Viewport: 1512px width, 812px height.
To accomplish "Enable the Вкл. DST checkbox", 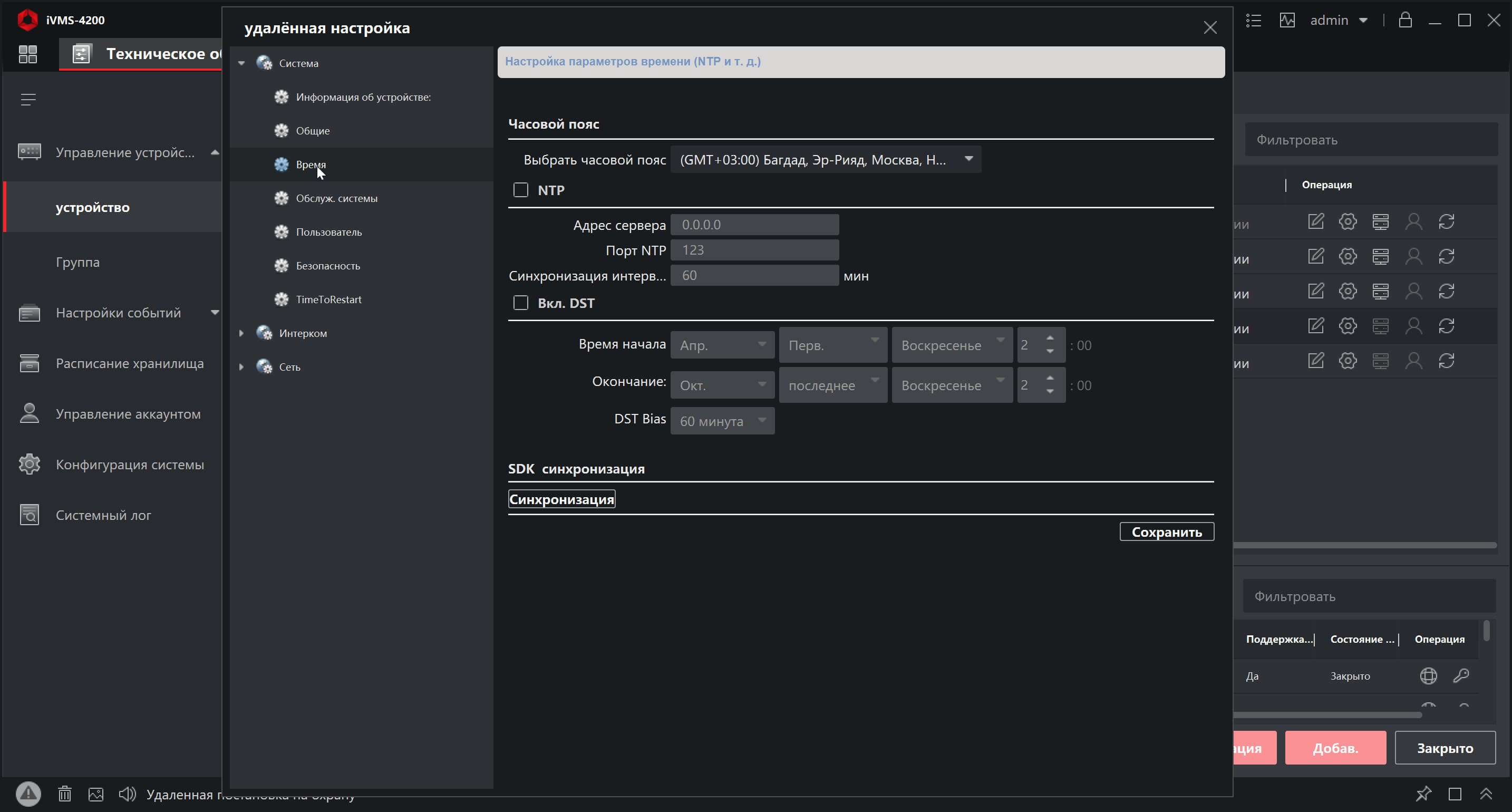I will (520, 302).
